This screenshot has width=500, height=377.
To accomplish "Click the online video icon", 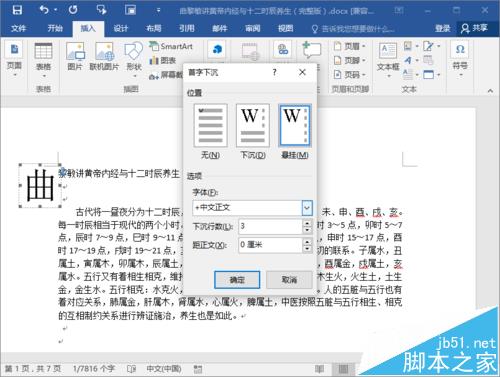I will [x=250, y=52].
